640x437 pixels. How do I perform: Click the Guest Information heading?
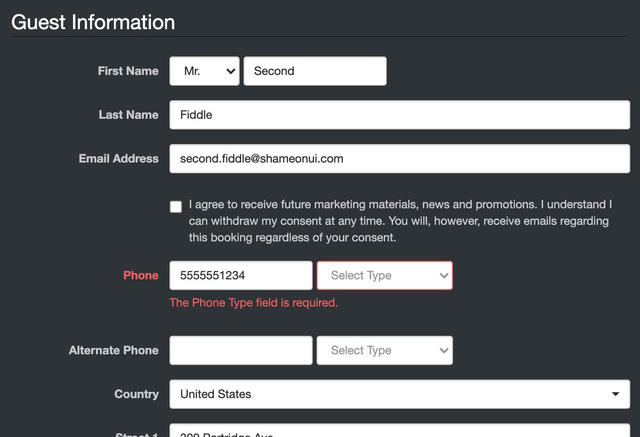tap(93, 22)
